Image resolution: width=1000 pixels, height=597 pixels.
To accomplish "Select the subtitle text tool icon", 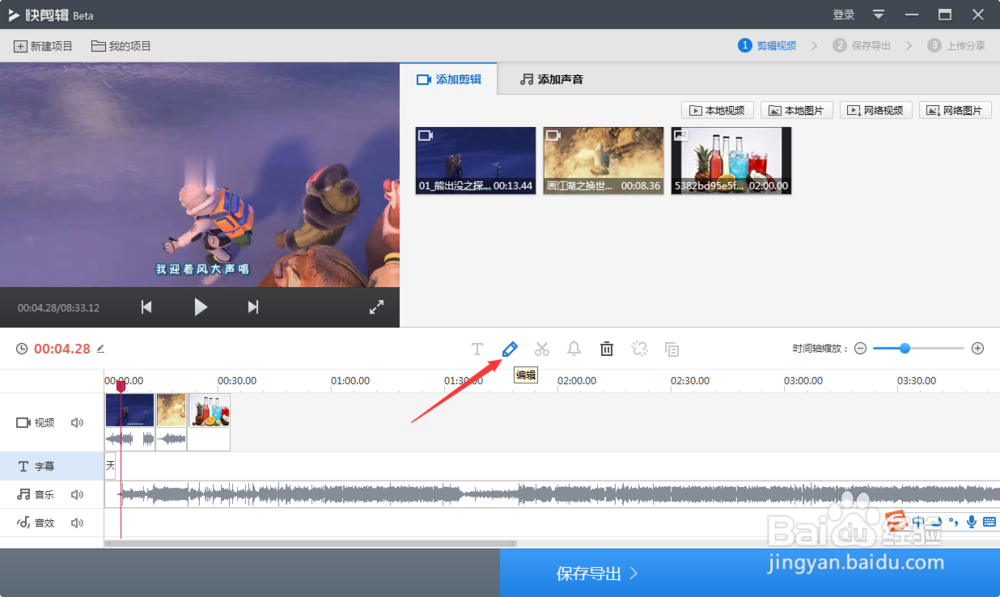I will [477, 349].
